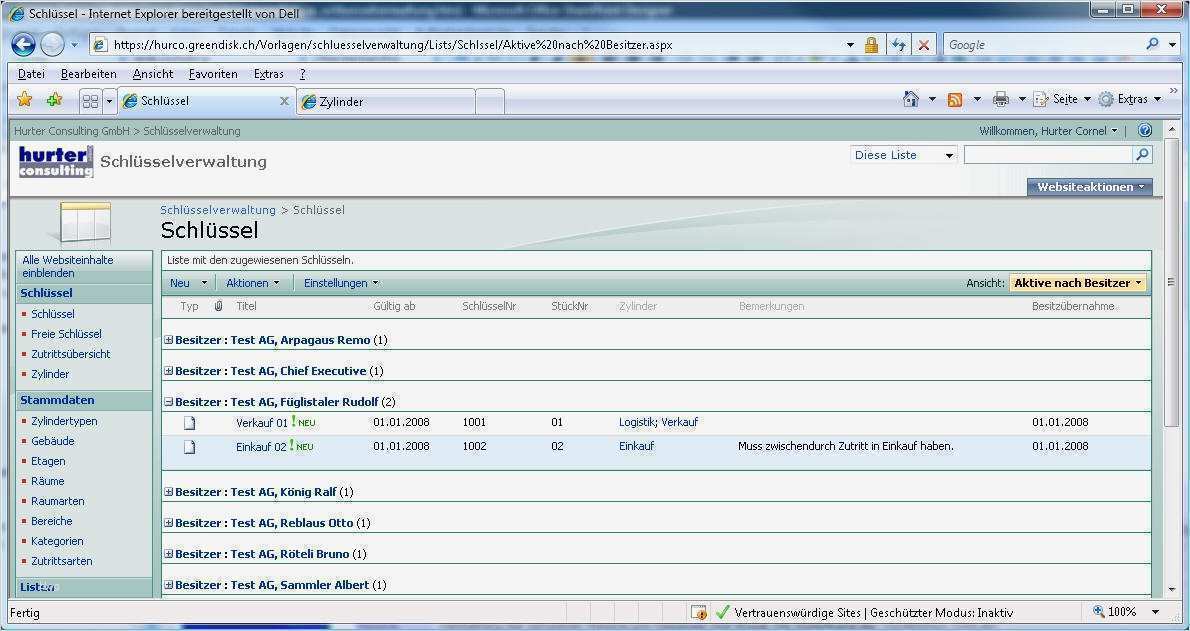Open the Aktive nach Besitzer view selector

tap(1078, 283)
